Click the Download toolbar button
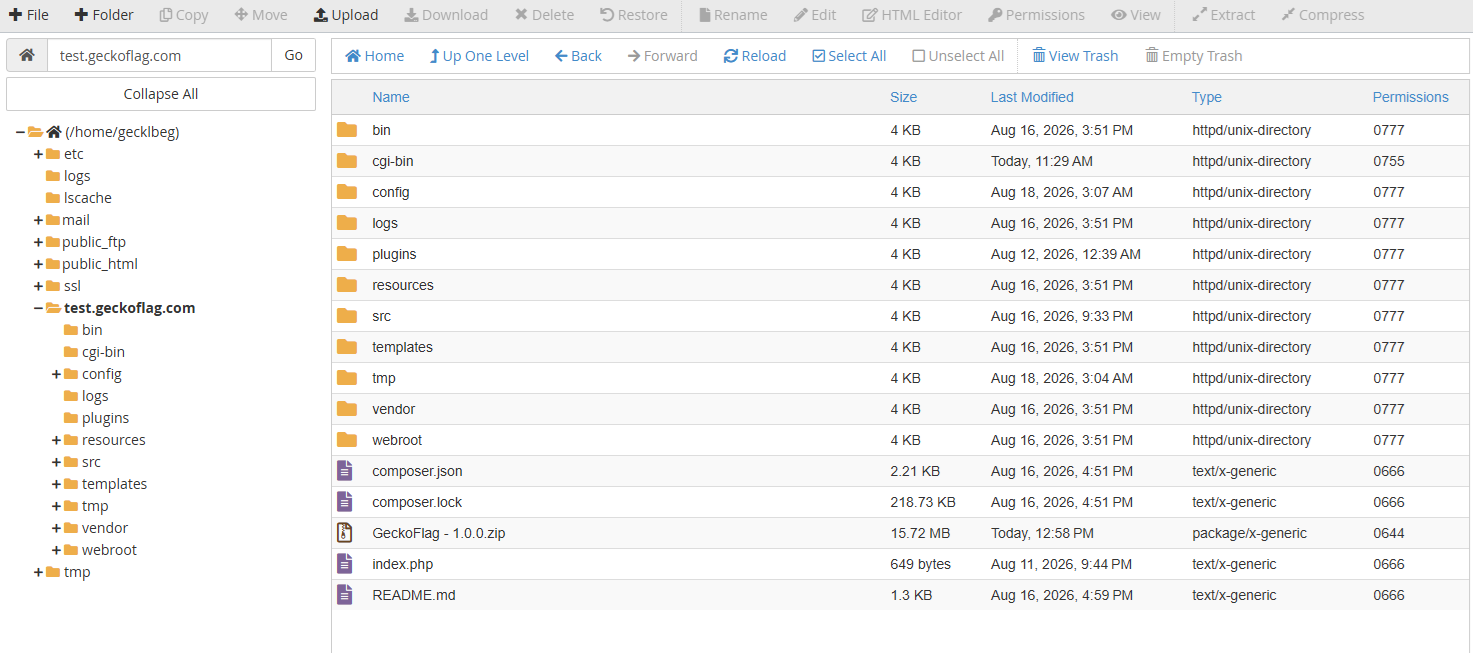 pyautogui.click(x=446, y=15)
